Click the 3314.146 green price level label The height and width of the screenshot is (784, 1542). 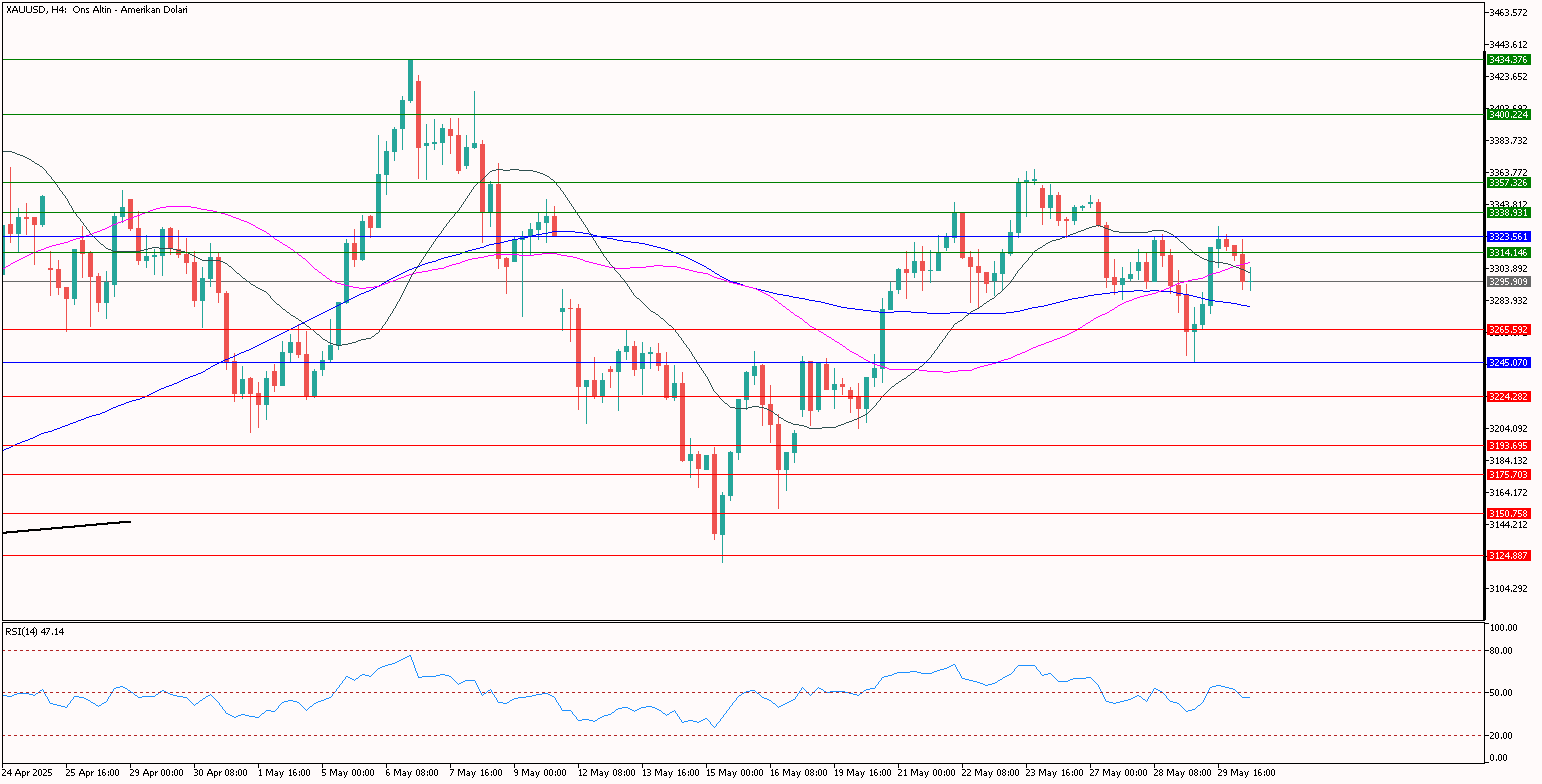pos(1509,252)
